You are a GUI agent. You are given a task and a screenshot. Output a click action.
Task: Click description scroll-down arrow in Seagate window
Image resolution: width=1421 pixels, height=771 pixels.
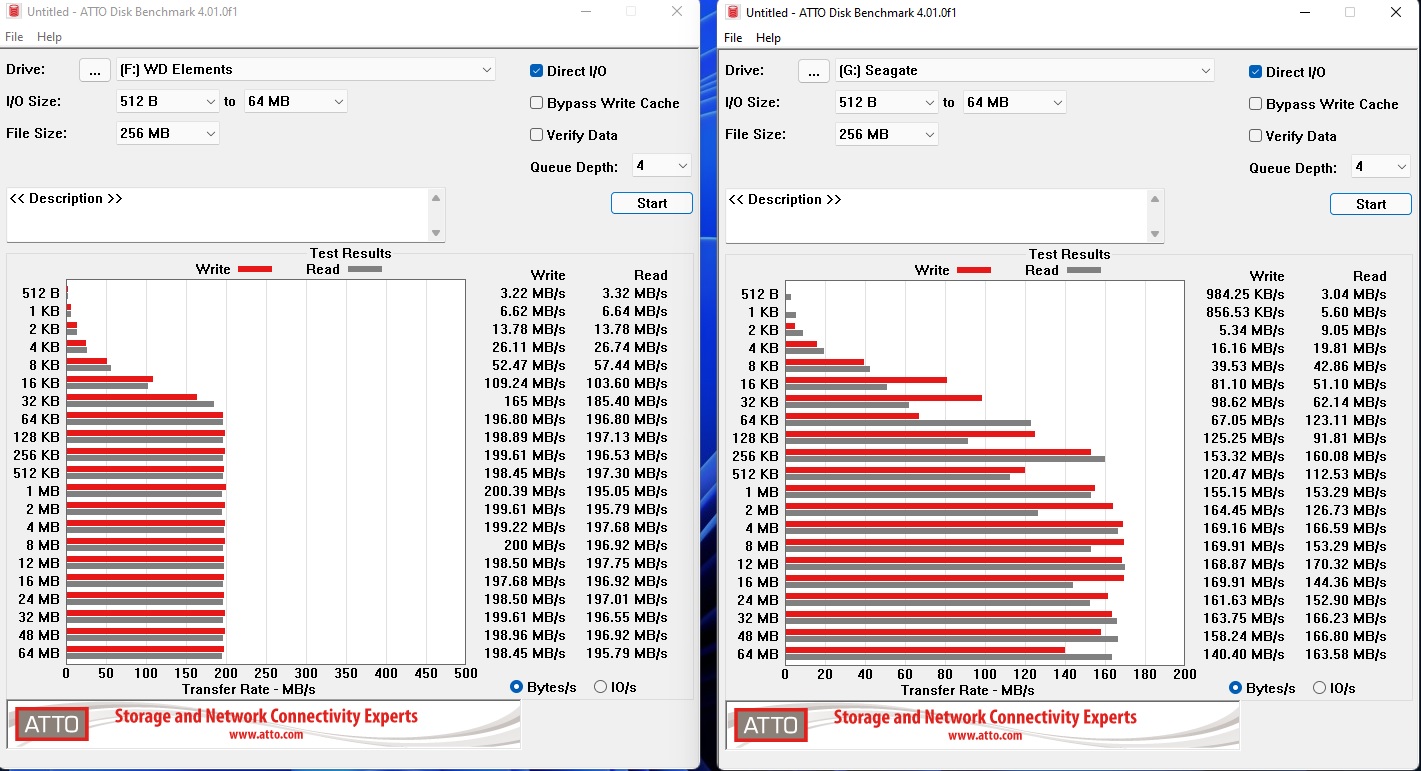click(1155, 234)
